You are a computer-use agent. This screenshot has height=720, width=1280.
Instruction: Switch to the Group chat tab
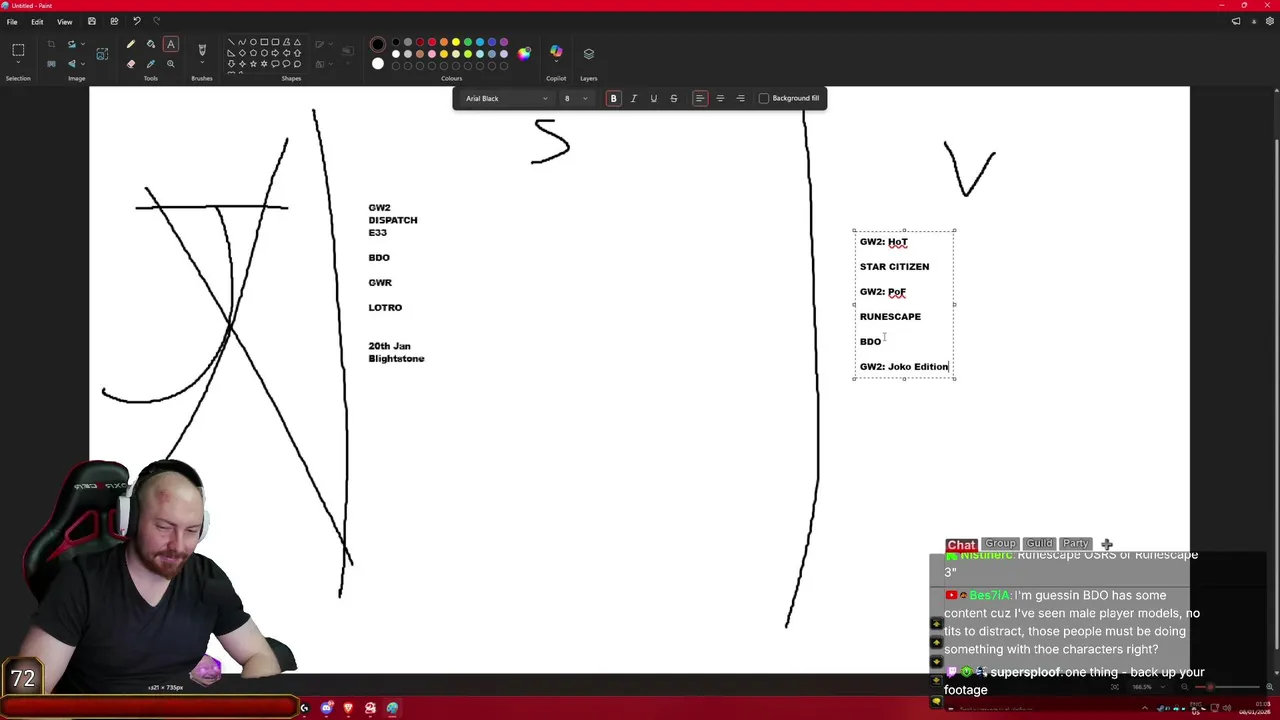(x=1000, y=544)
